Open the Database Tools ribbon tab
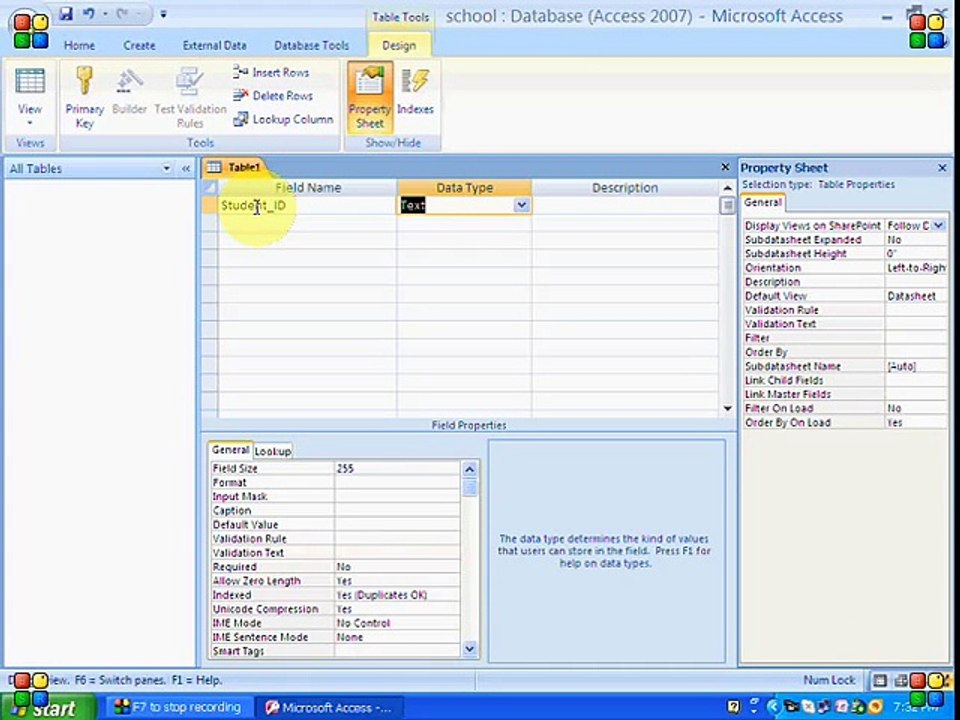Screen dimensions: 960x720 311,45
